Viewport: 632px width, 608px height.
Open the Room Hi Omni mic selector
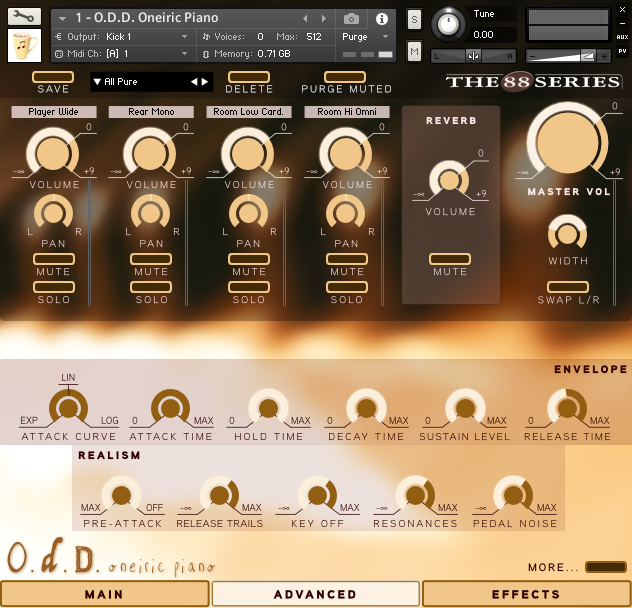[347, 112]
